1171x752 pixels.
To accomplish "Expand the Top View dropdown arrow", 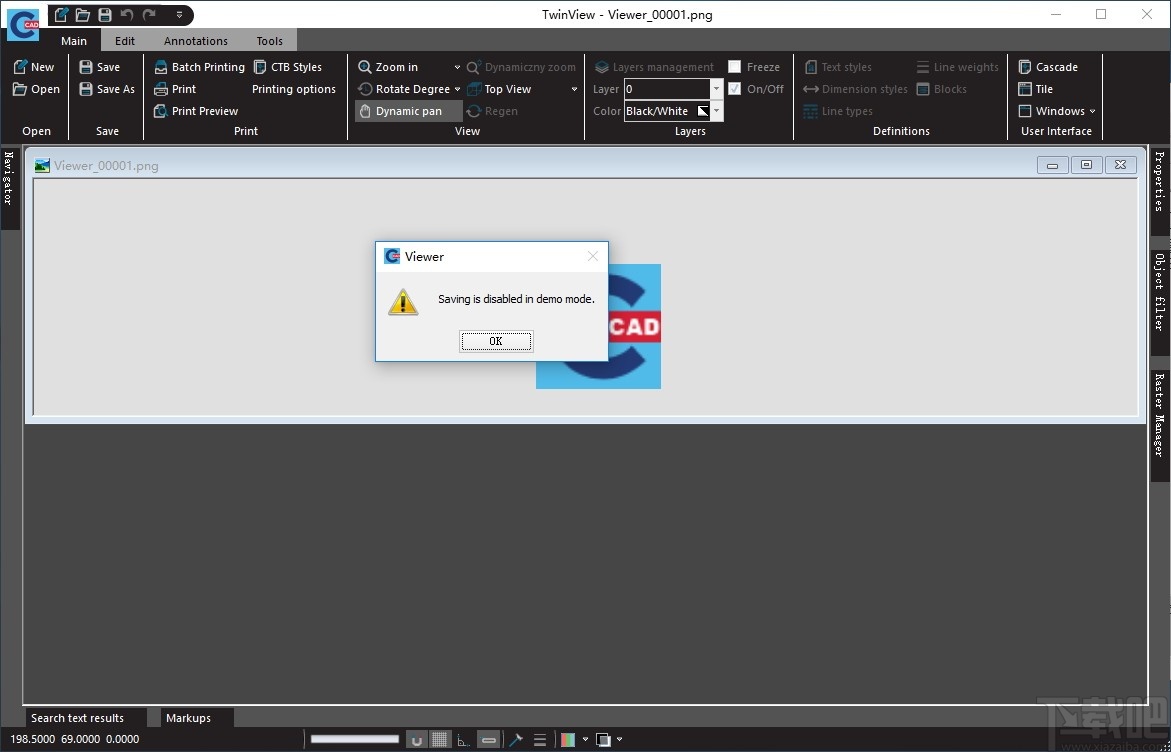I will click(574, 89).
